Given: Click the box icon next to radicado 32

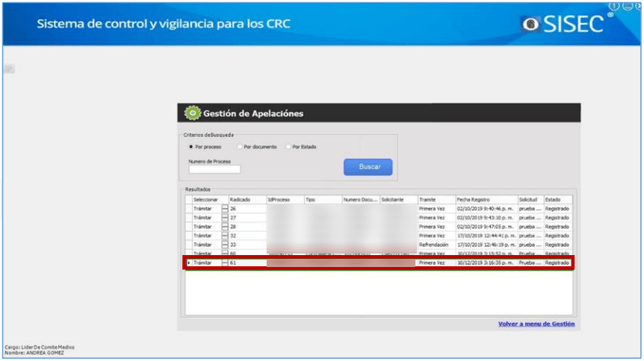Looking at the screenshot, I should (x=225, y=236).
